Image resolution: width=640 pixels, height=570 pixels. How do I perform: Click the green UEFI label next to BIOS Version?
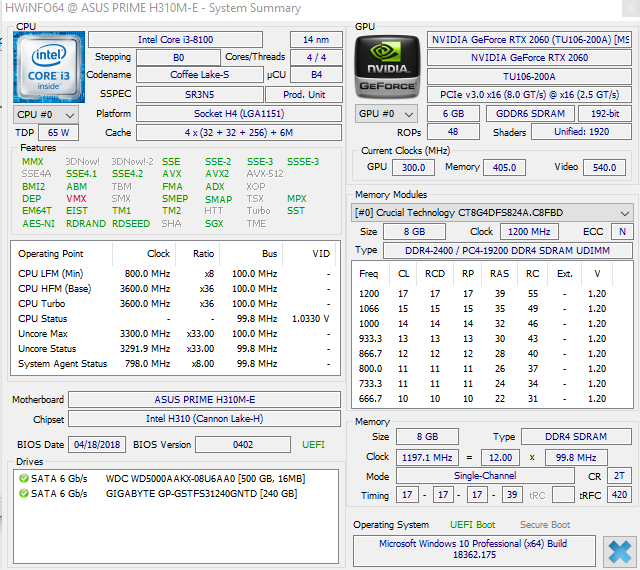pos(313,445)
